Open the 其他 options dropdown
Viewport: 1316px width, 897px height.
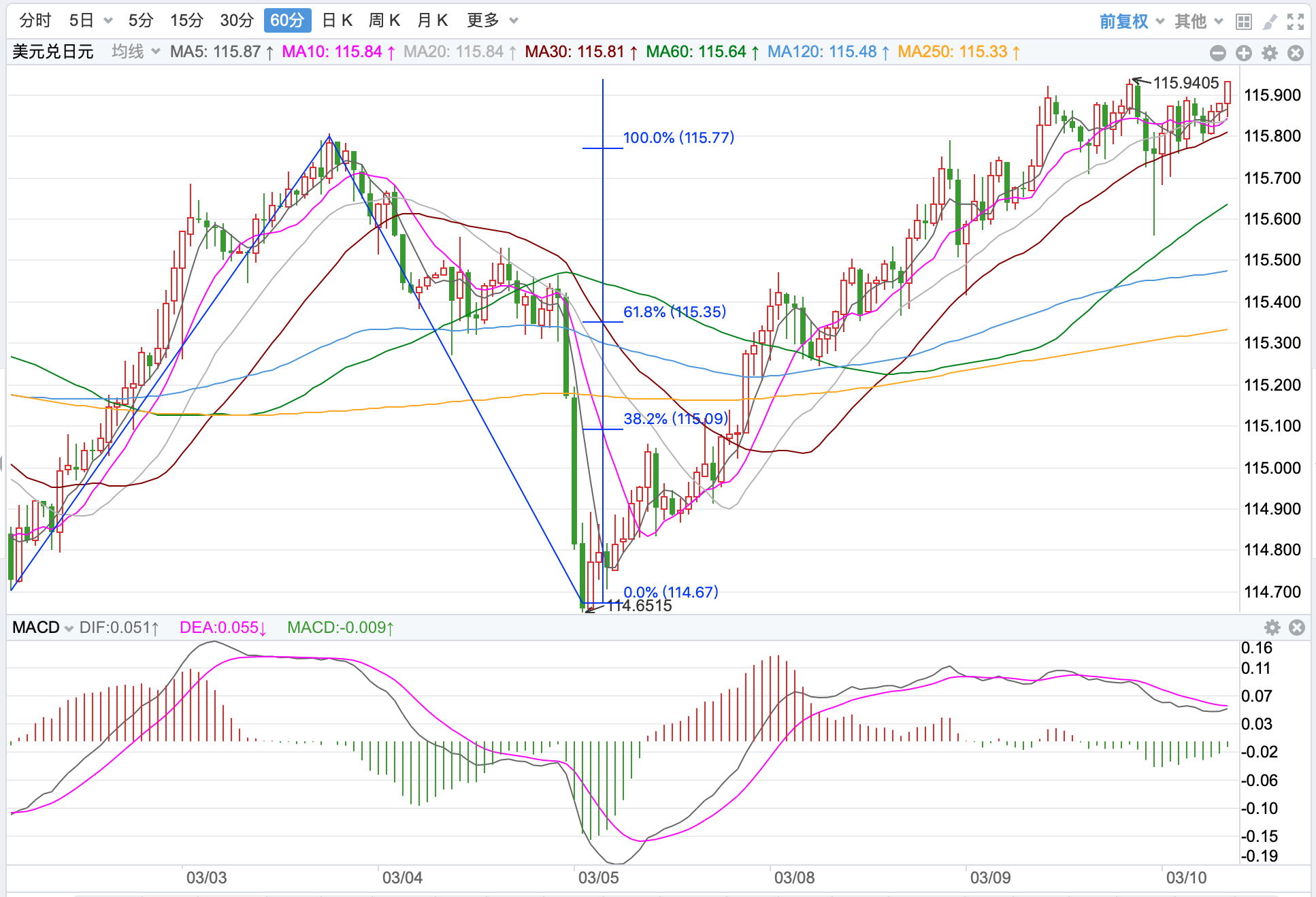1198,22
